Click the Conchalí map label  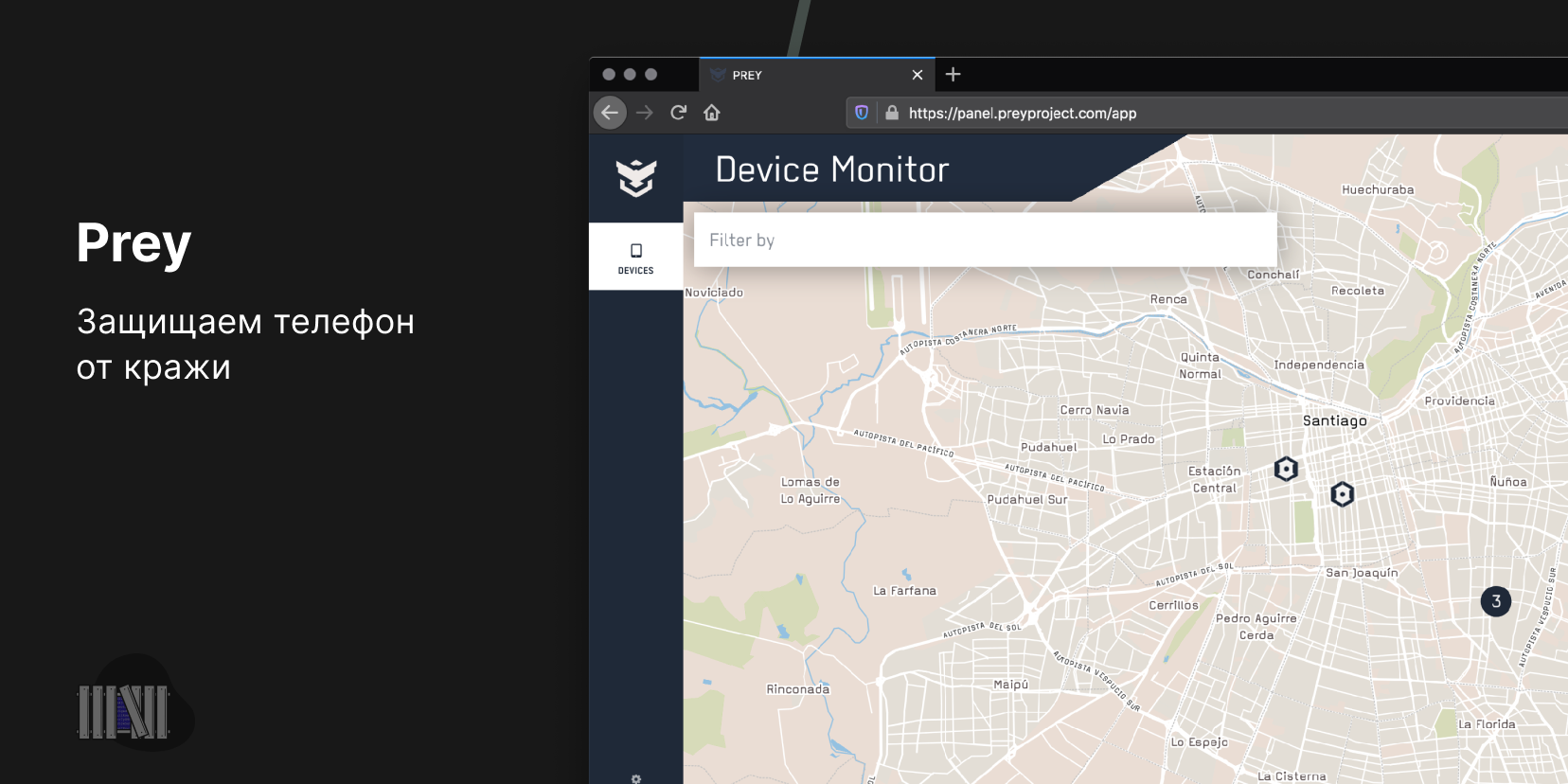pos(1274,275)
